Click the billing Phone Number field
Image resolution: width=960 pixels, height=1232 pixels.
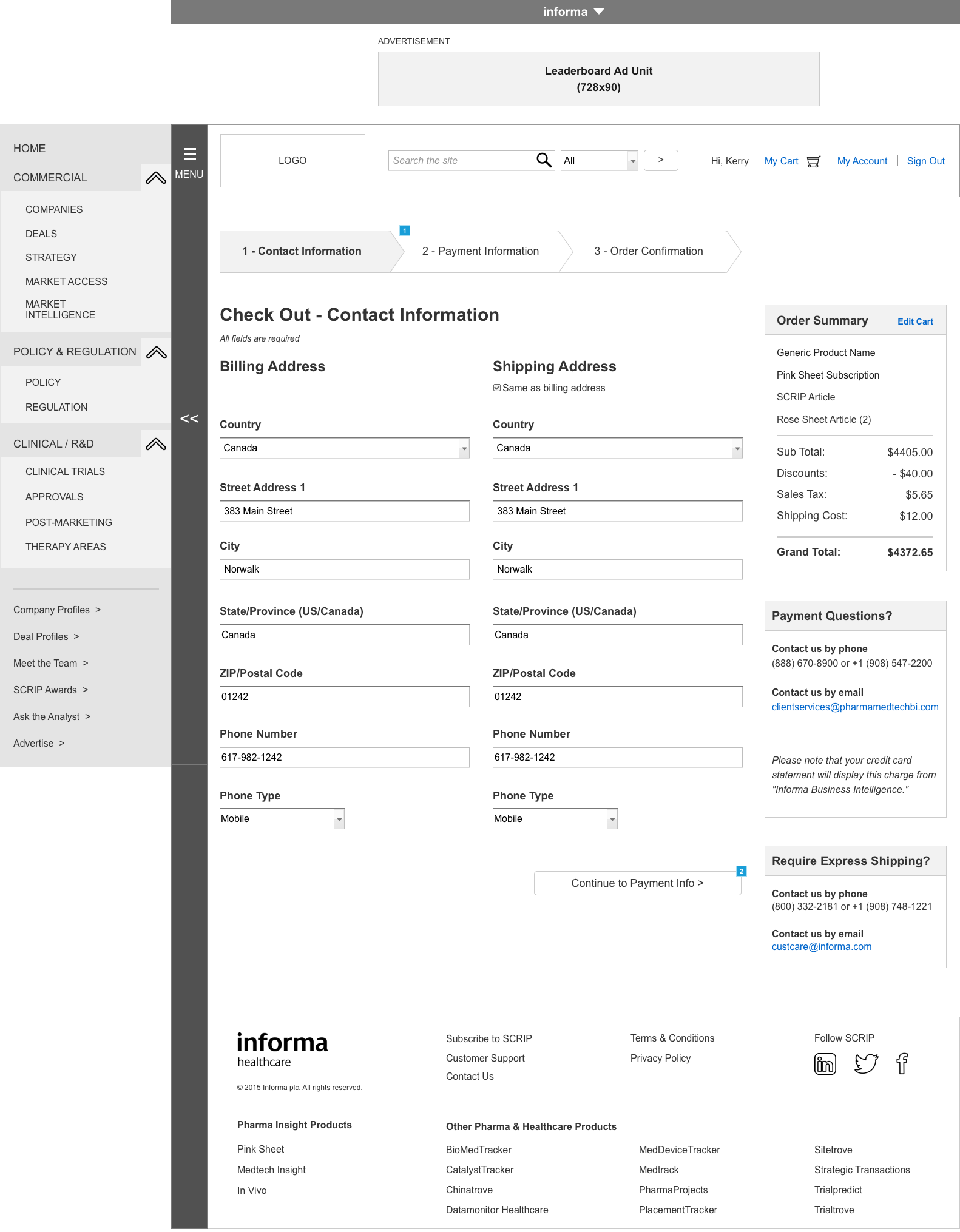click(x=344, y=757)
